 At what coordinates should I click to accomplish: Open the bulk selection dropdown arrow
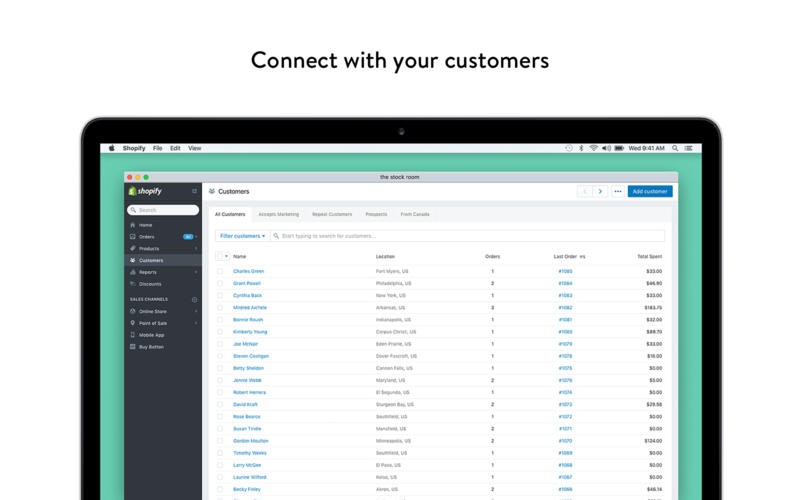pos(227,256)
